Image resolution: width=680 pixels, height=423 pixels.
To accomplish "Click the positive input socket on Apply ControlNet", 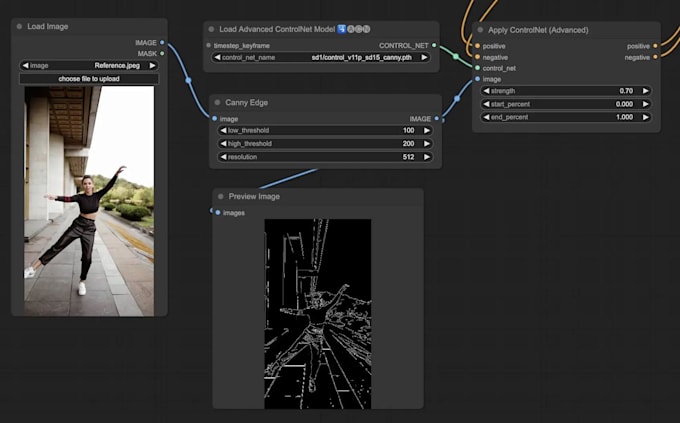I will (x=477, y=46).
